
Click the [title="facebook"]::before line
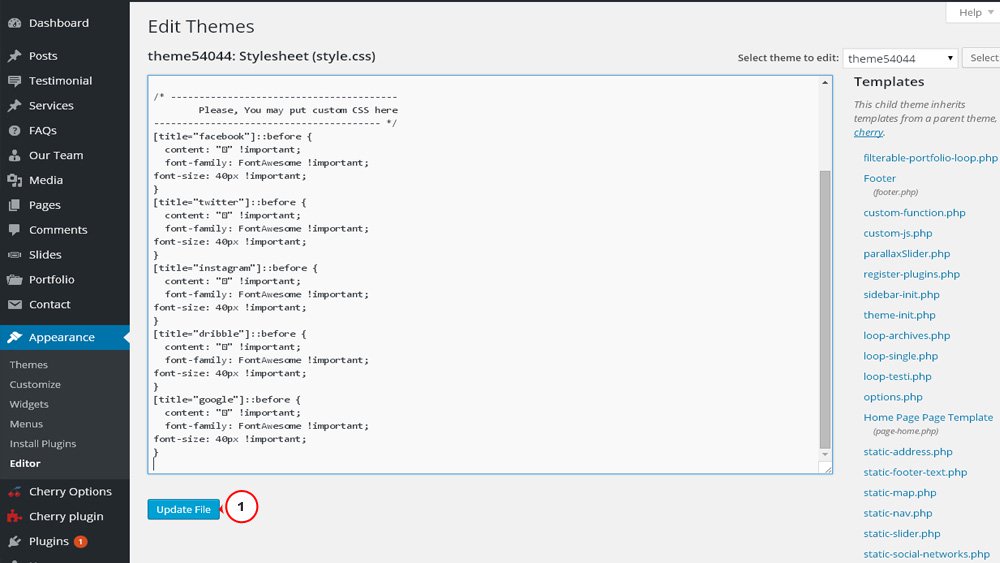point(233,136)
